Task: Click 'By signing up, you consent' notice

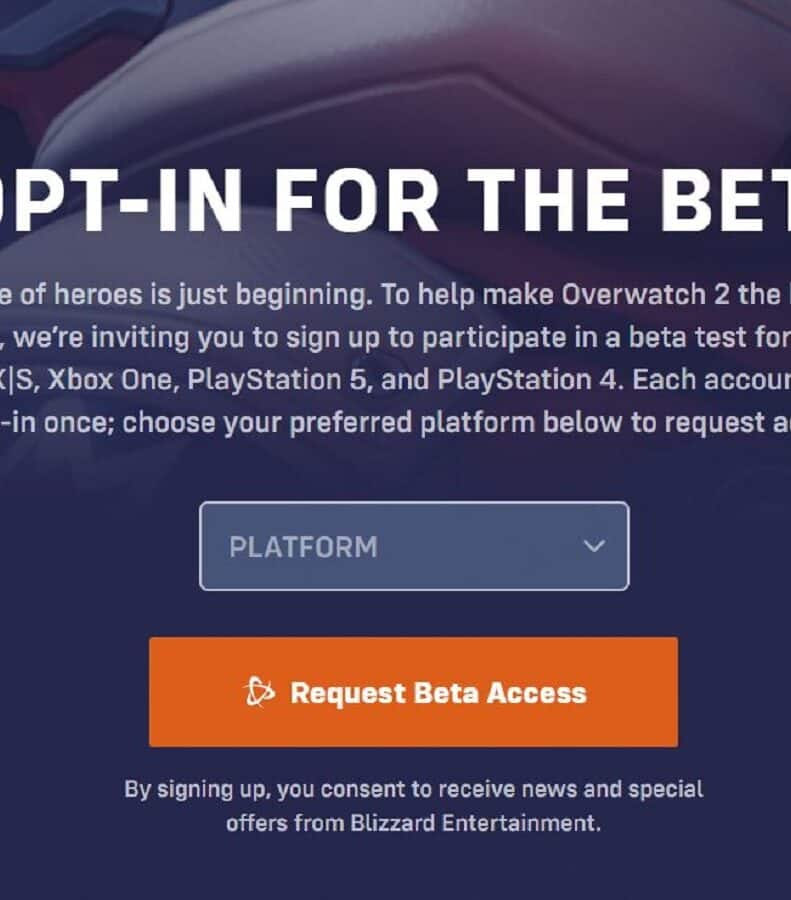Action: (x=265, y=790)
